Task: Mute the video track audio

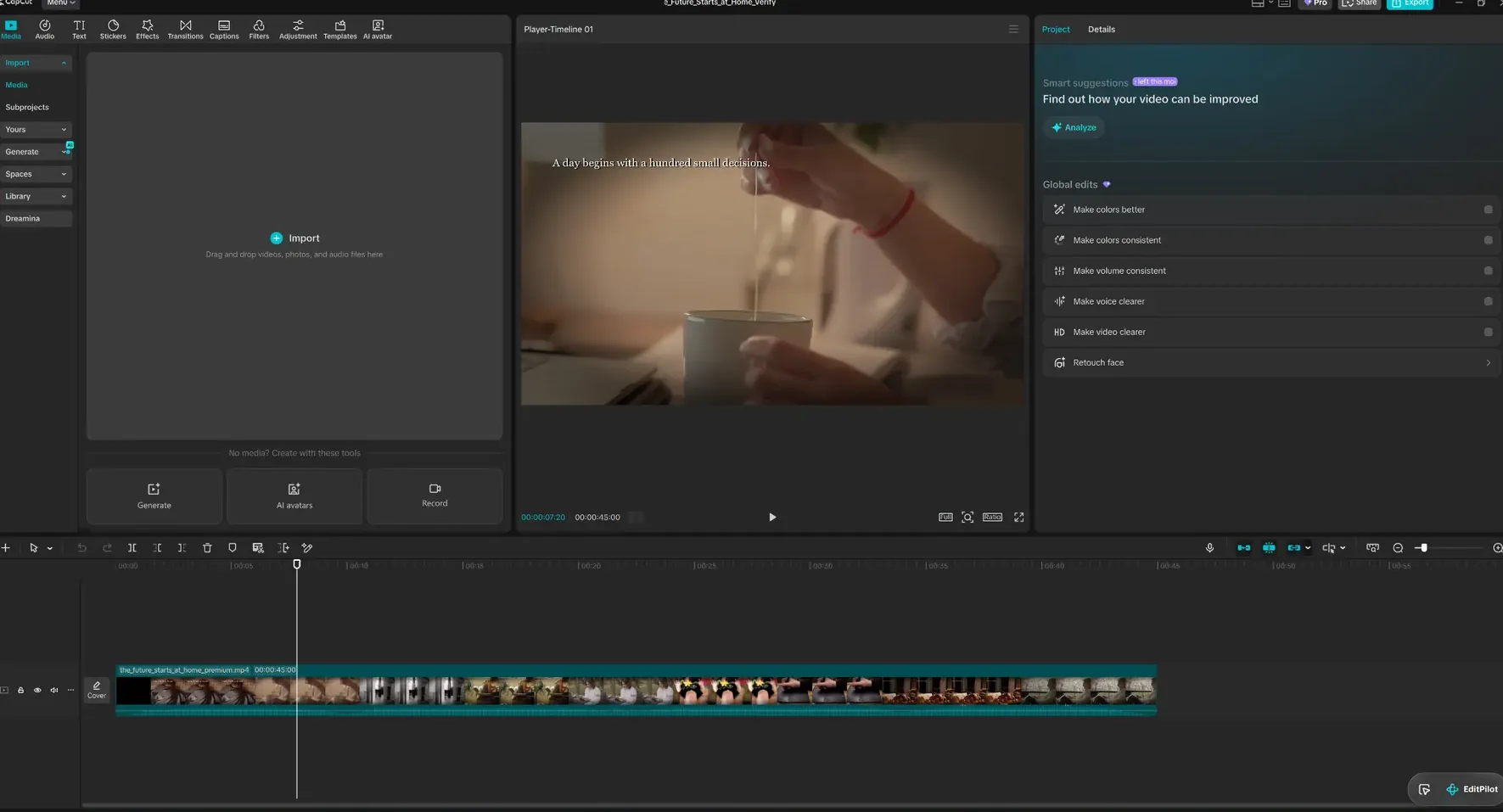Action: pos(54,691)
